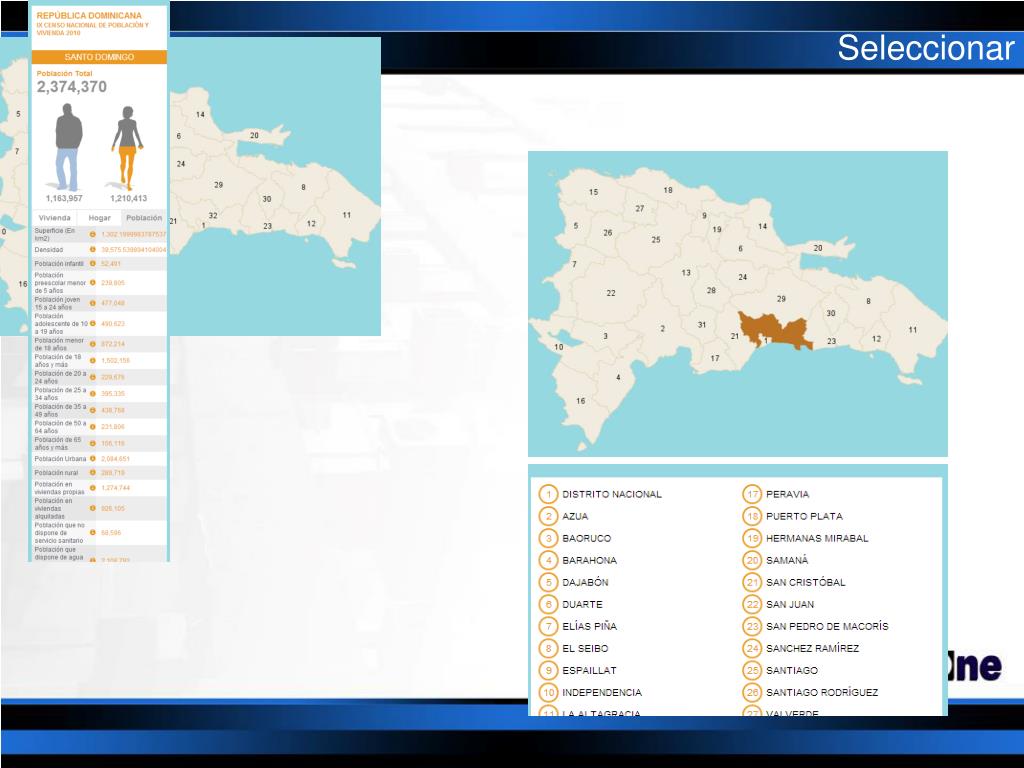
Task: Click the SANTIAGO entry numbered 25 in legend
Action: pos(792,671)
